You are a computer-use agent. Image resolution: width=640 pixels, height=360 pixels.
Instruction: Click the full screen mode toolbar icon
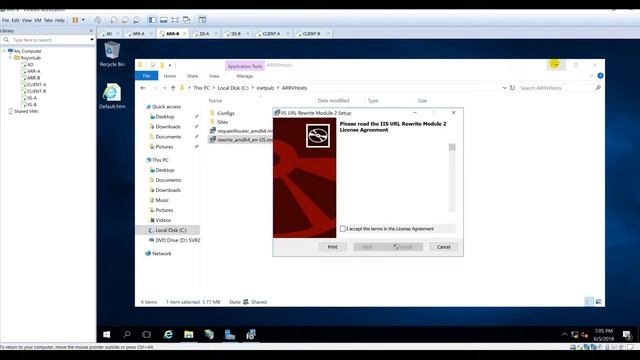pos(175,20)
